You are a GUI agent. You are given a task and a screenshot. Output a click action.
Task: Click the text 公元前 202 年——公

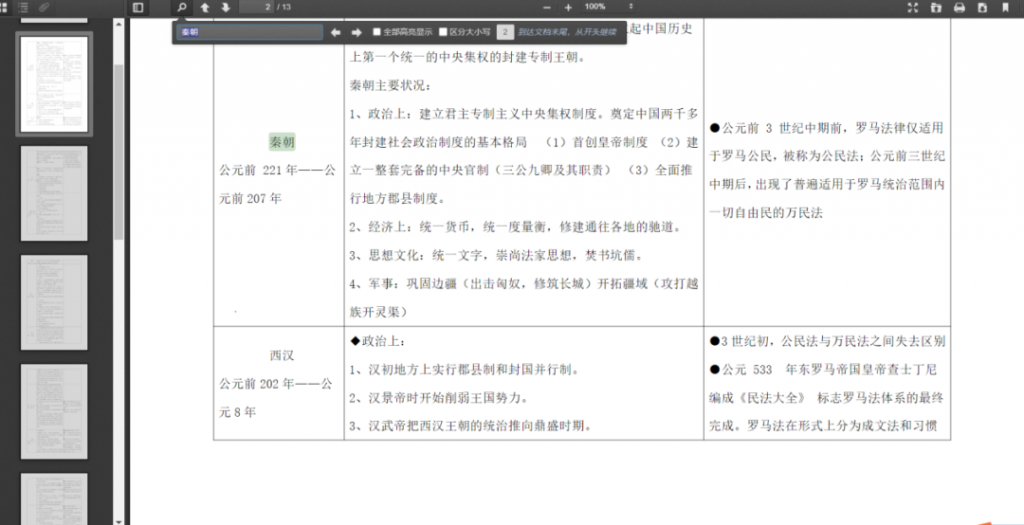pyautogui.click(x=276, y=384)
